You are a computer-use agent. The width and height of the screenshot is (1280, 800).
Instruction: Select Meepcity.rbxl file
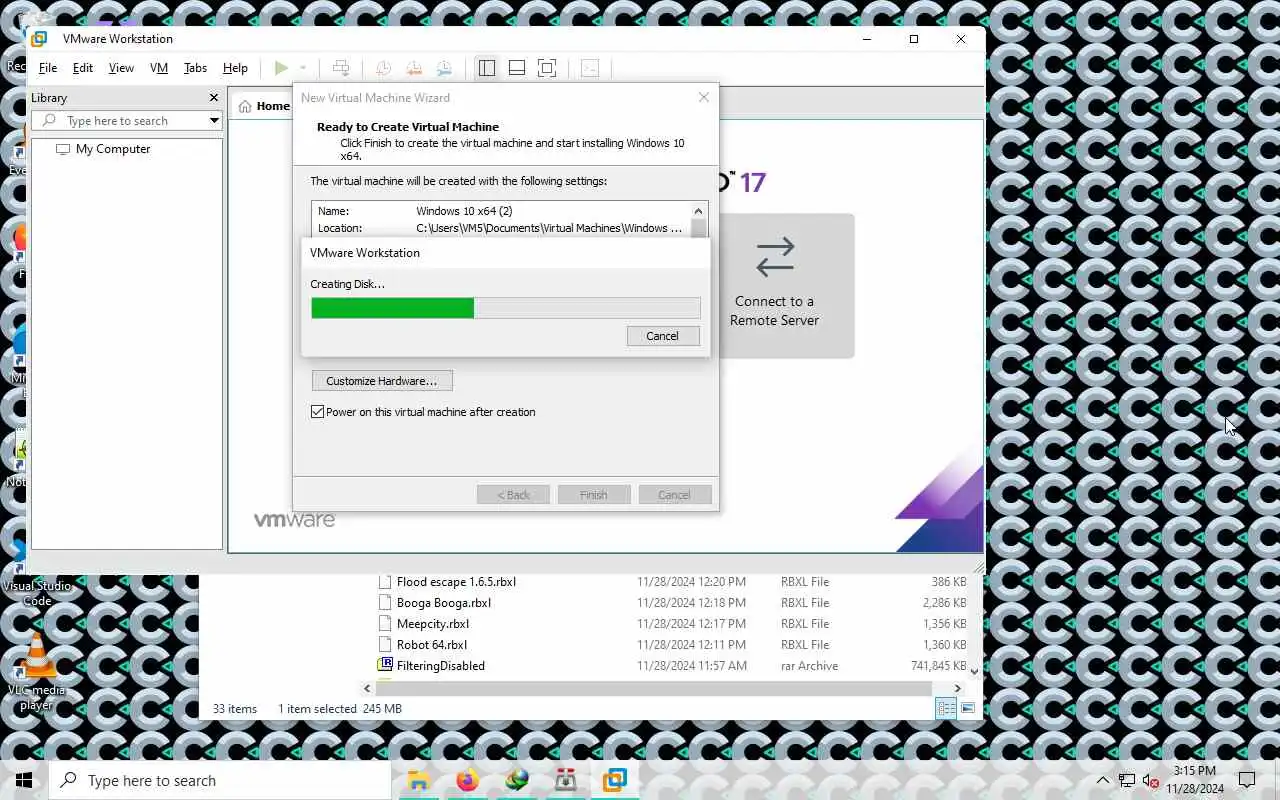[432, 624]
